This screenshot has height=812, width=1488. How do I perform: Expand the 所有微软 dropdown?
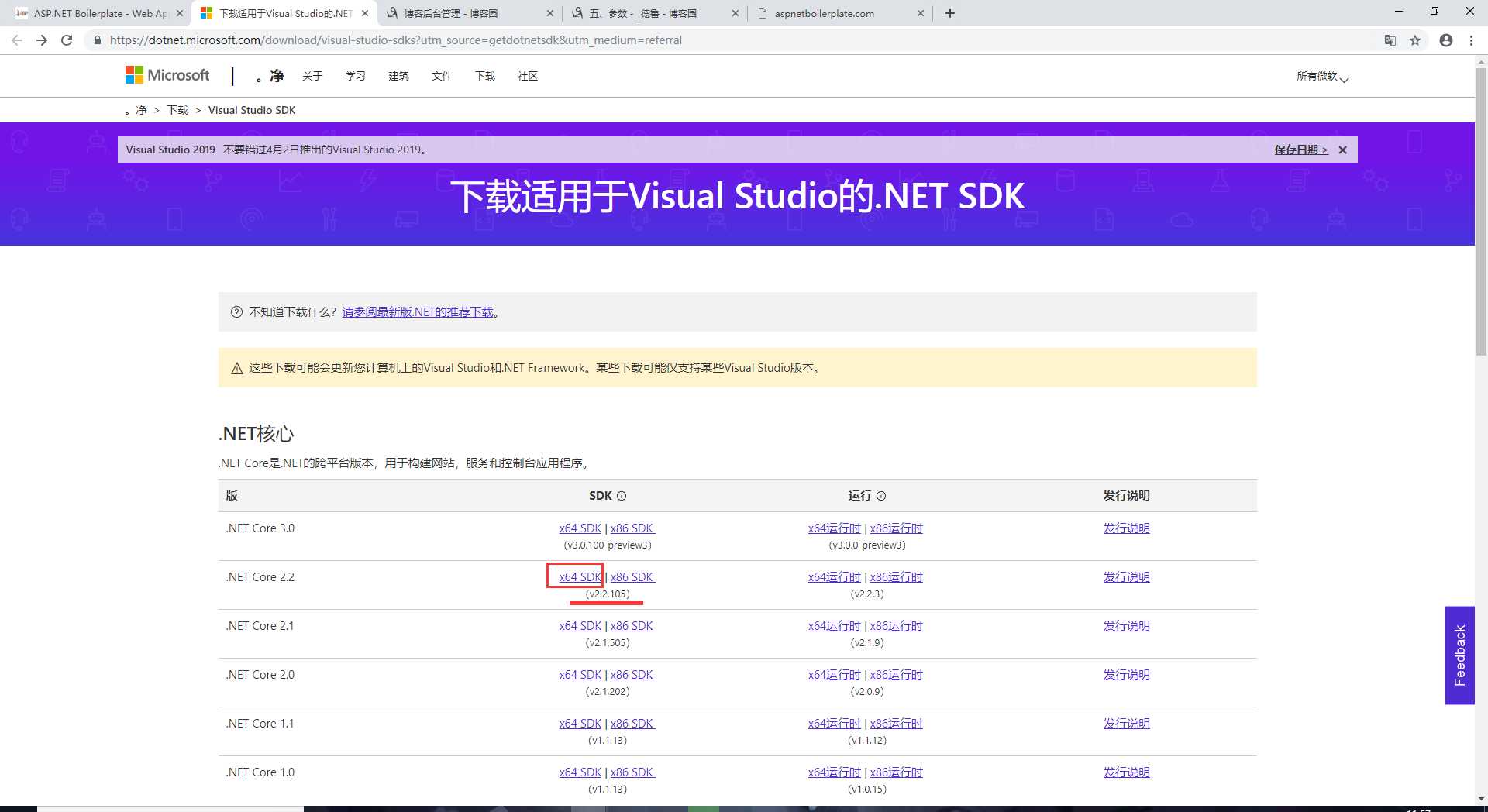click(1322, 76)
